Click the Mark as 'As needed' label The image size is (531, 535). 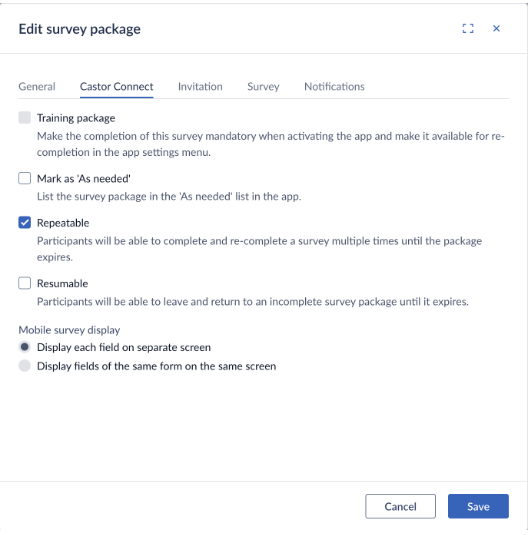(x=84, y=178)
